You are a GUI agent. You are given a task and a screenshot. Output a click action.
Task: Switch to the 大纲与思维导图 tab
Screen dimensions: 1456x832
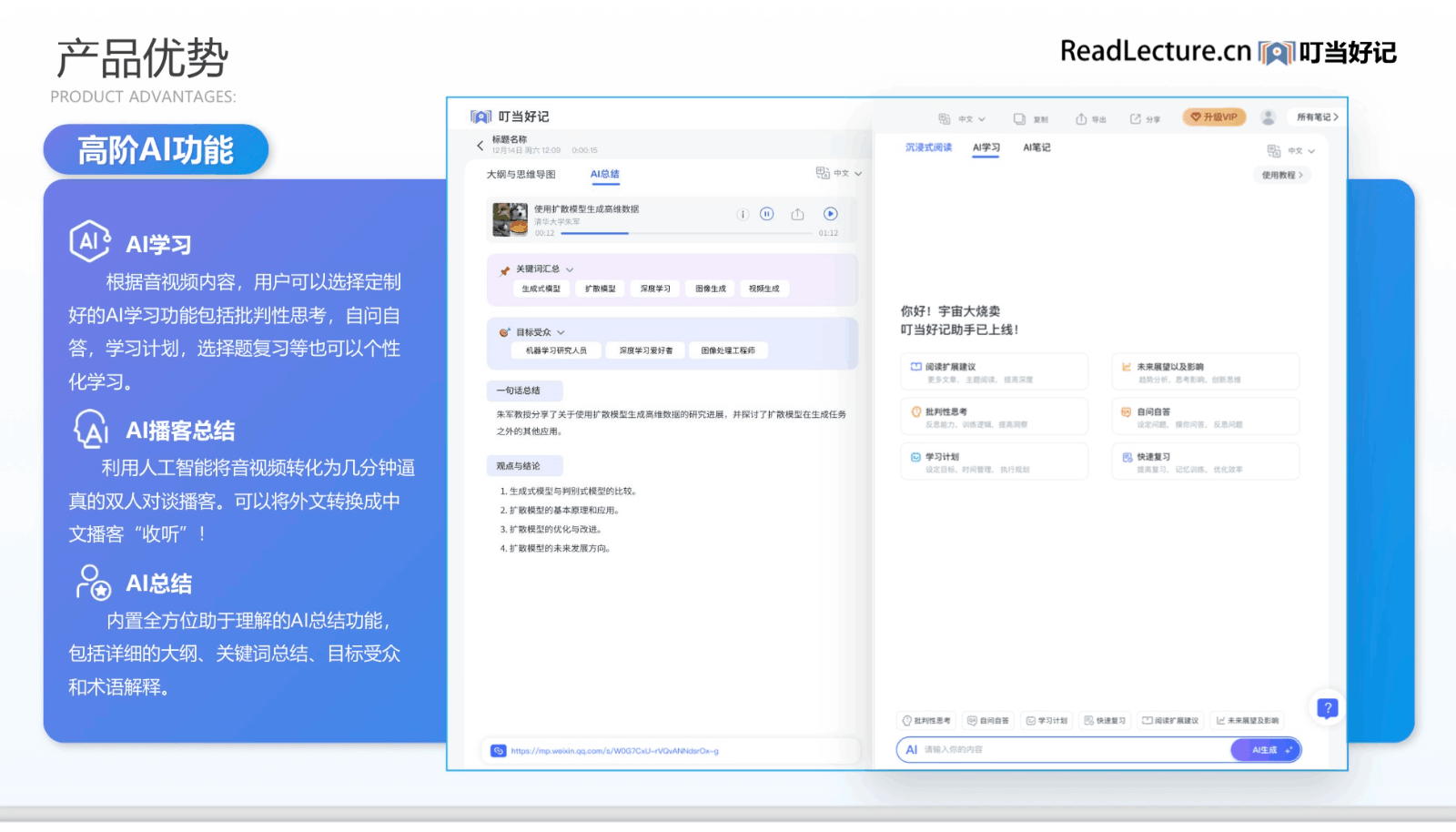[521, 174]
